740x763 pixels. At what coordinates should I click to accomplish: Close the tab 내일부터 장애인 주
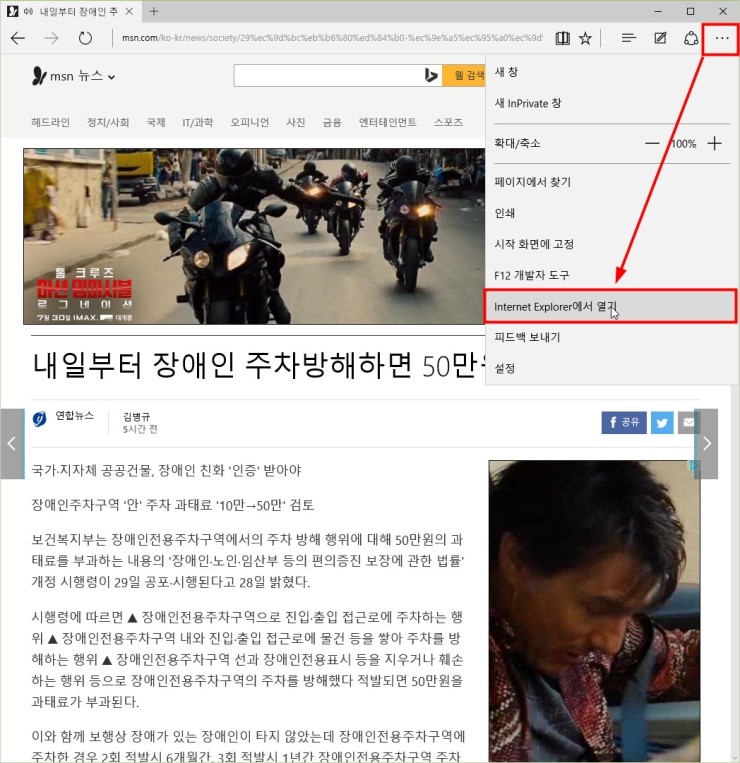click(x=129, y=11)
